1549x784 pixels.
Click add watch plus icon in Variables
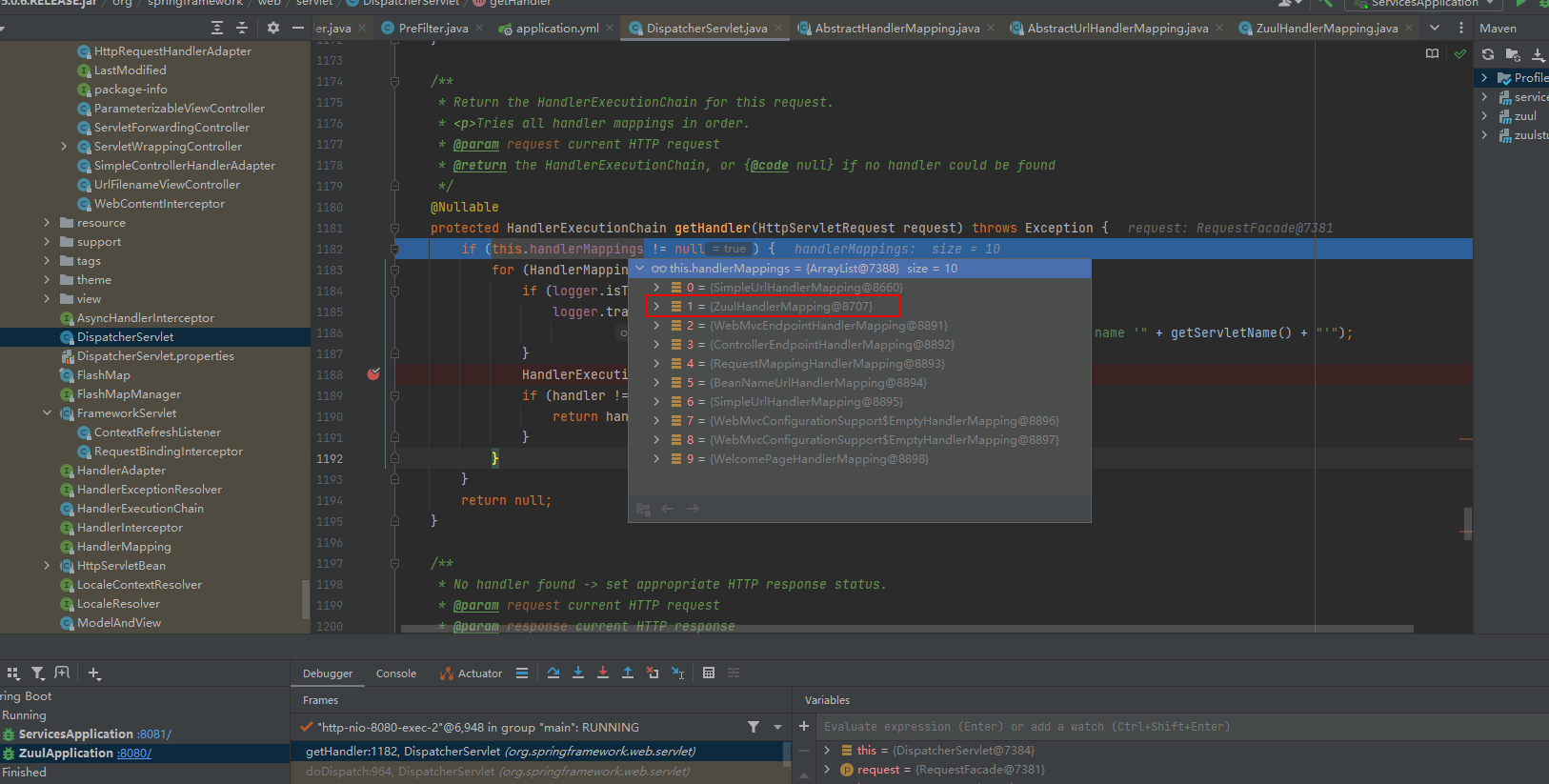804,726
